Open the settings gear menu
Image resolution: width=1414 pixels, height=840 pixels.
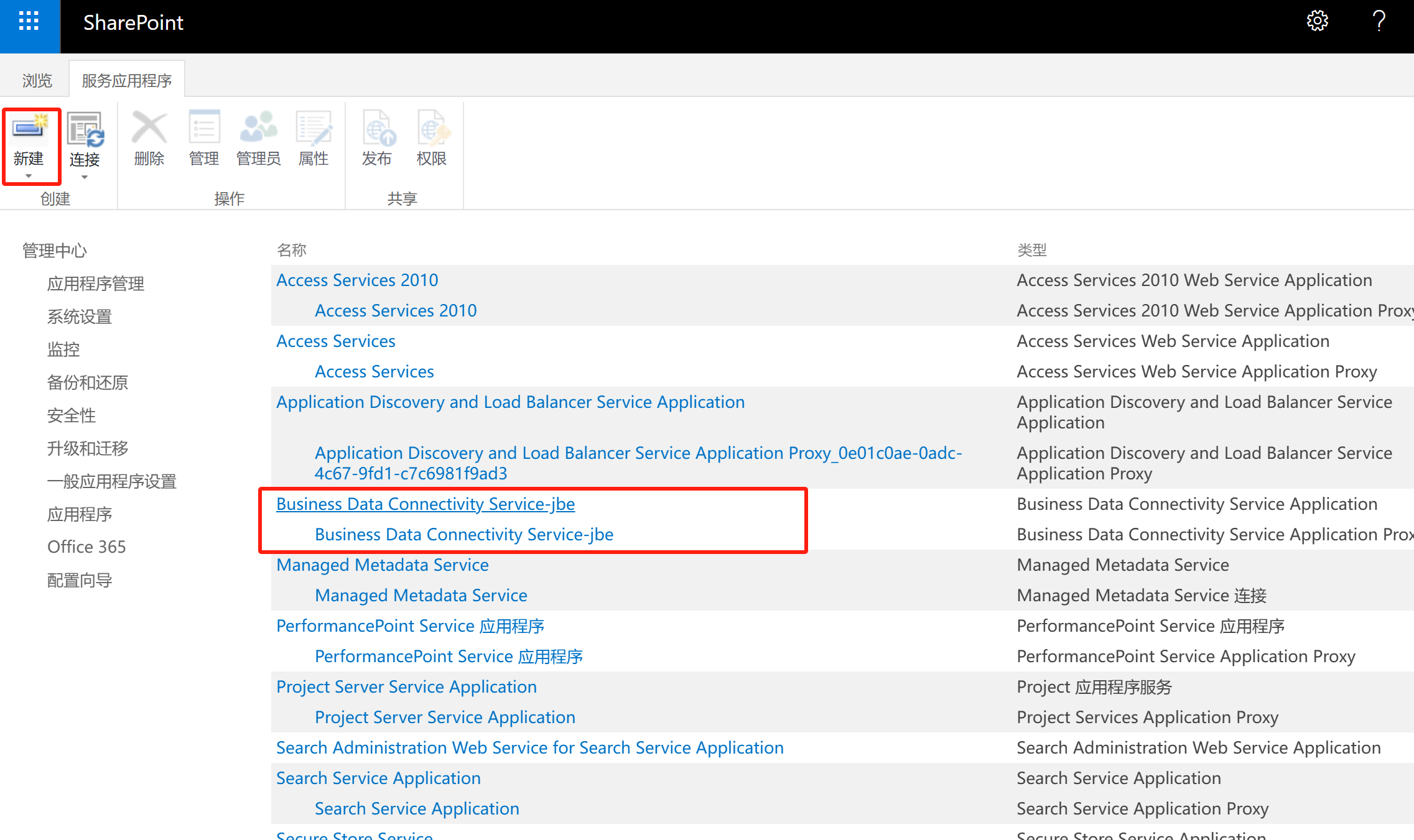point(1317,22)
